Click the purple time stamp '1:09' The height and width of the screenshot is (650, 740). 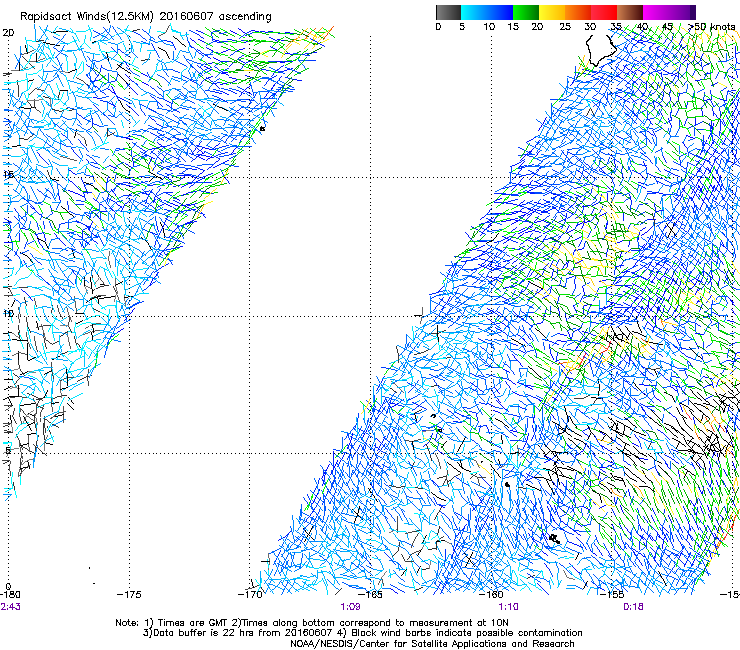(x=350, y=607)
